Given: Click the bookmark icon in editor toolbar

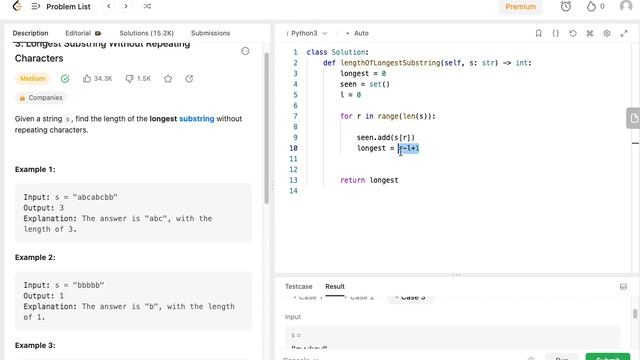Looking at the screenshot, I should point(538,33).
